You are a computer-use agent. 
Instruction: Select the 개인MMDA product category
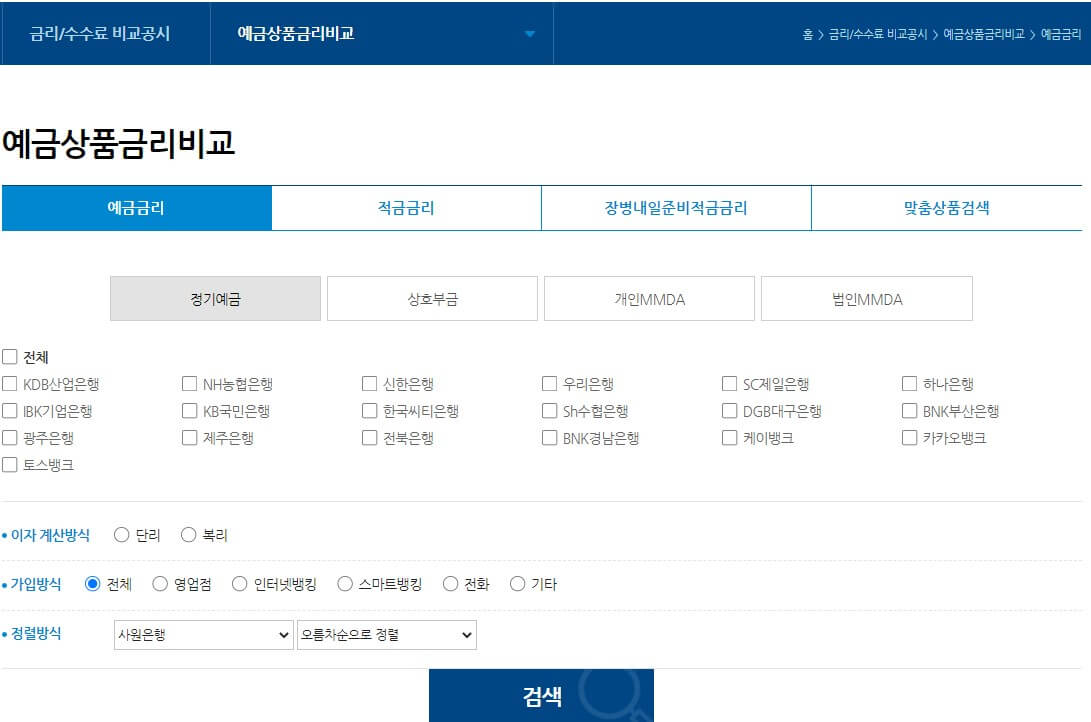click(x=649, y=298)
